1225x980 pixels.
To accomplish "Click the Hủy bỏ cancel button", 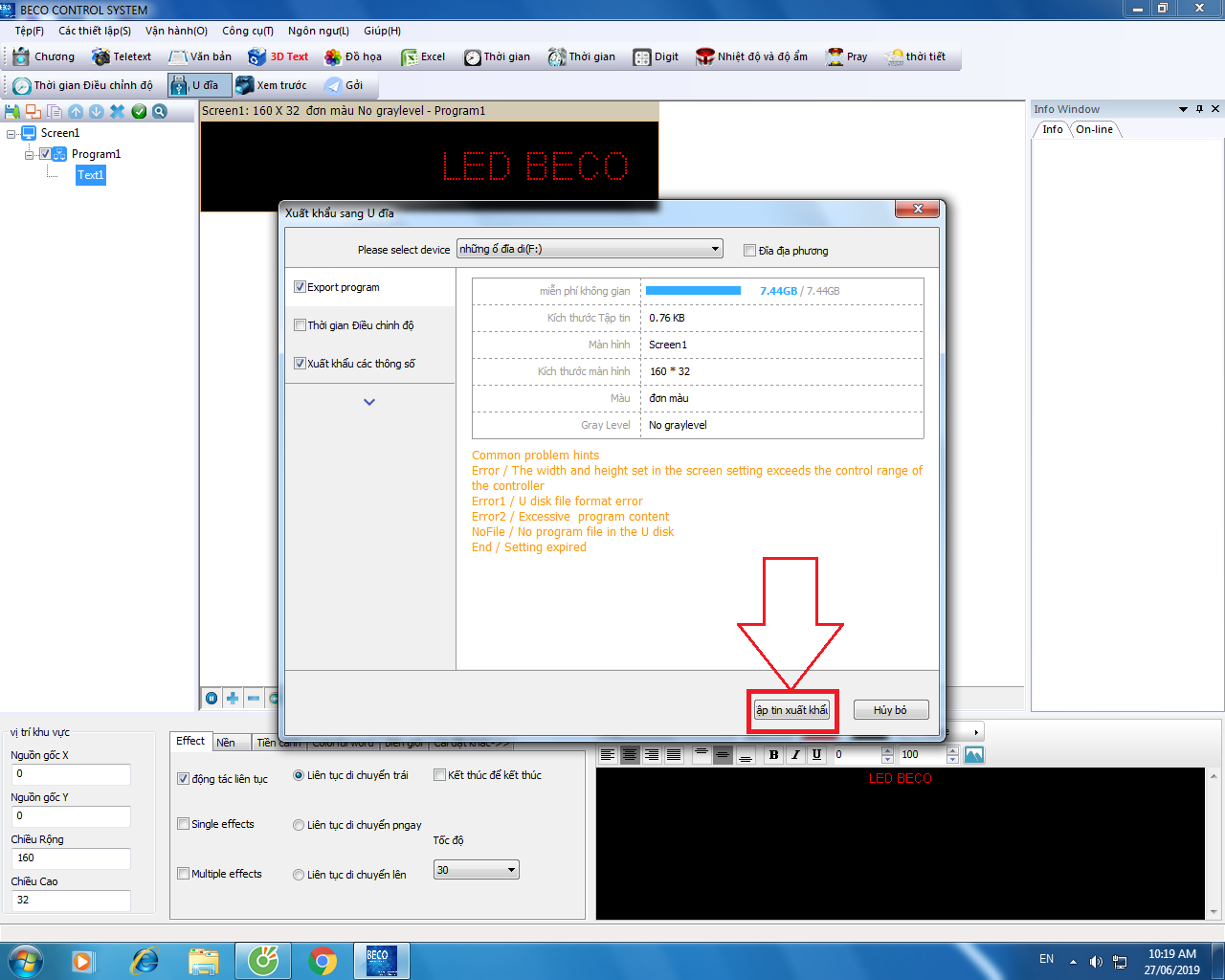I will tap(890, 710).
